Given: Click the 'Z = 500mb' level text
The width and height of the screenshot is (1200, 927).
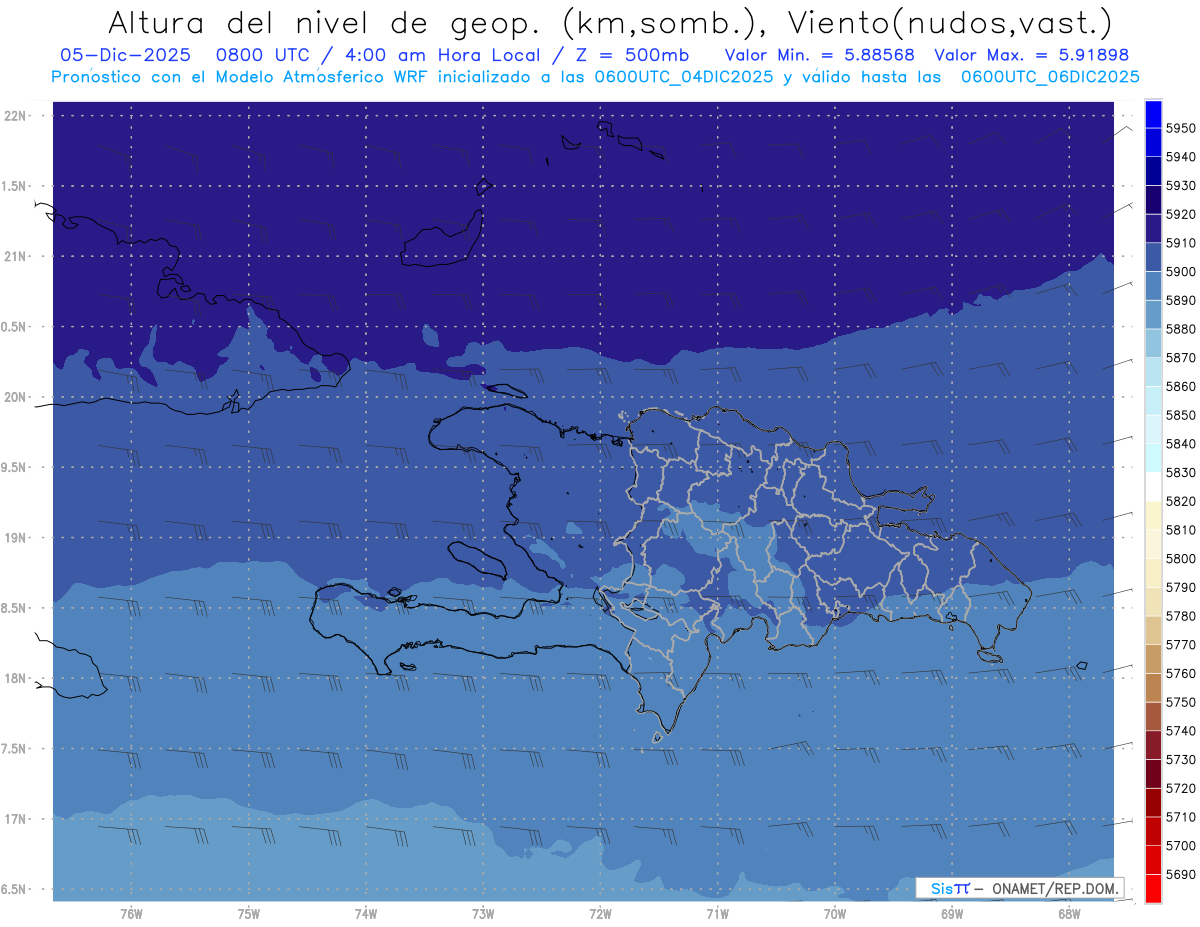Looking at the screenshot, I should [x=628, y=55].
